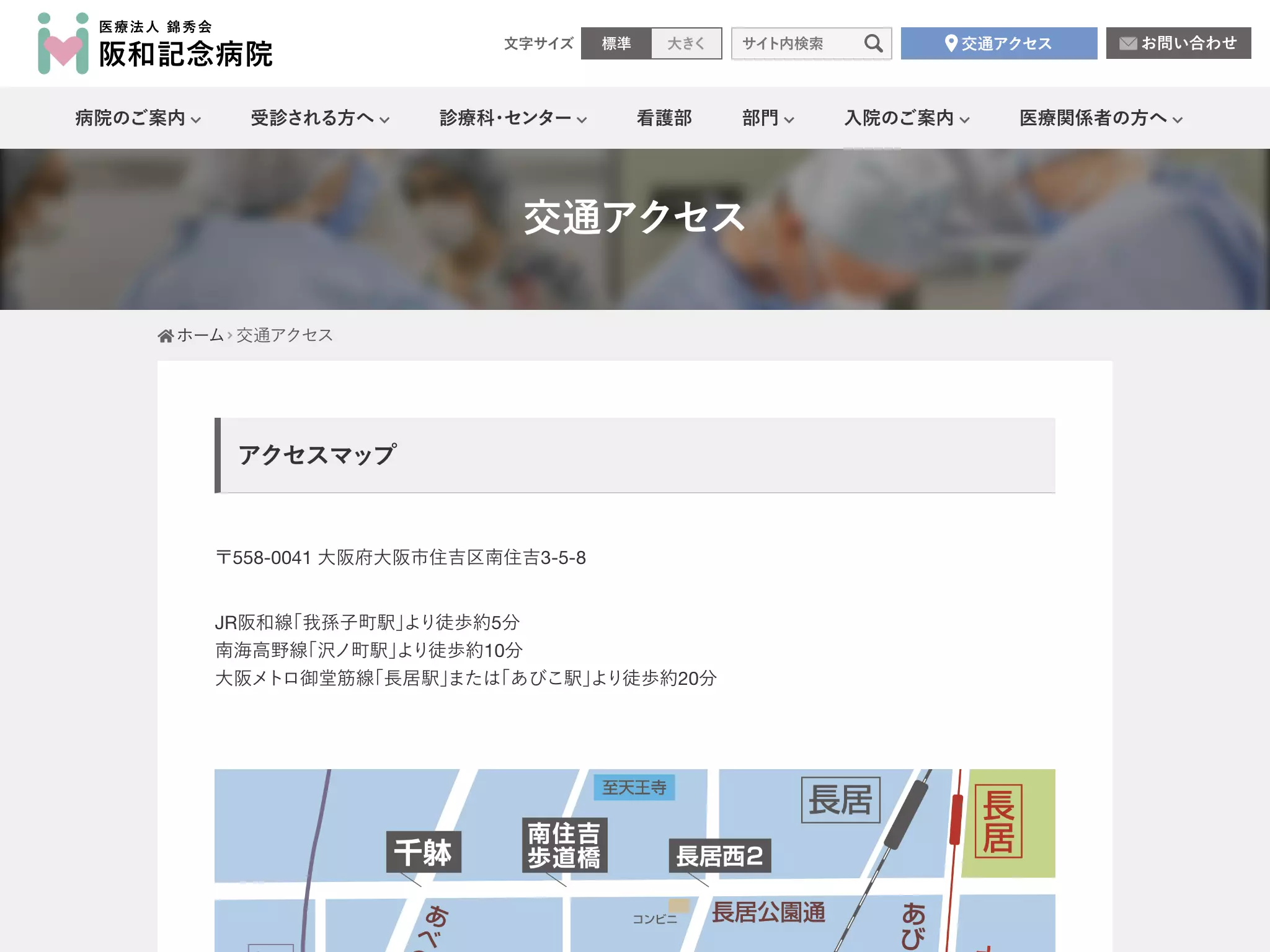Click the 〒558-0041 address line
1270x952 pixels.
click(401, 558)
